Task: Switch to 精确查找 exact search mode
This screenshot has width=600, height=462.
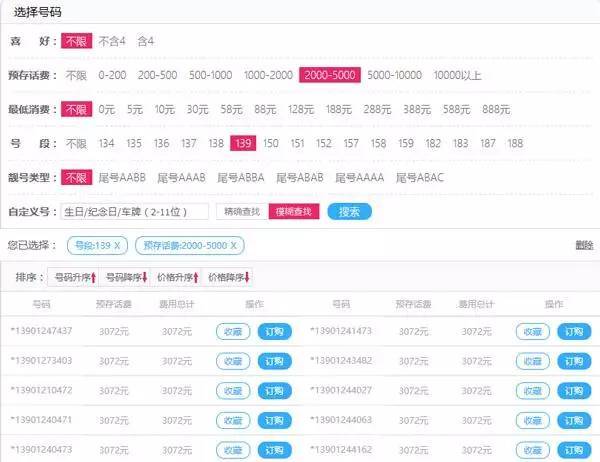Action: coord(242,212)
